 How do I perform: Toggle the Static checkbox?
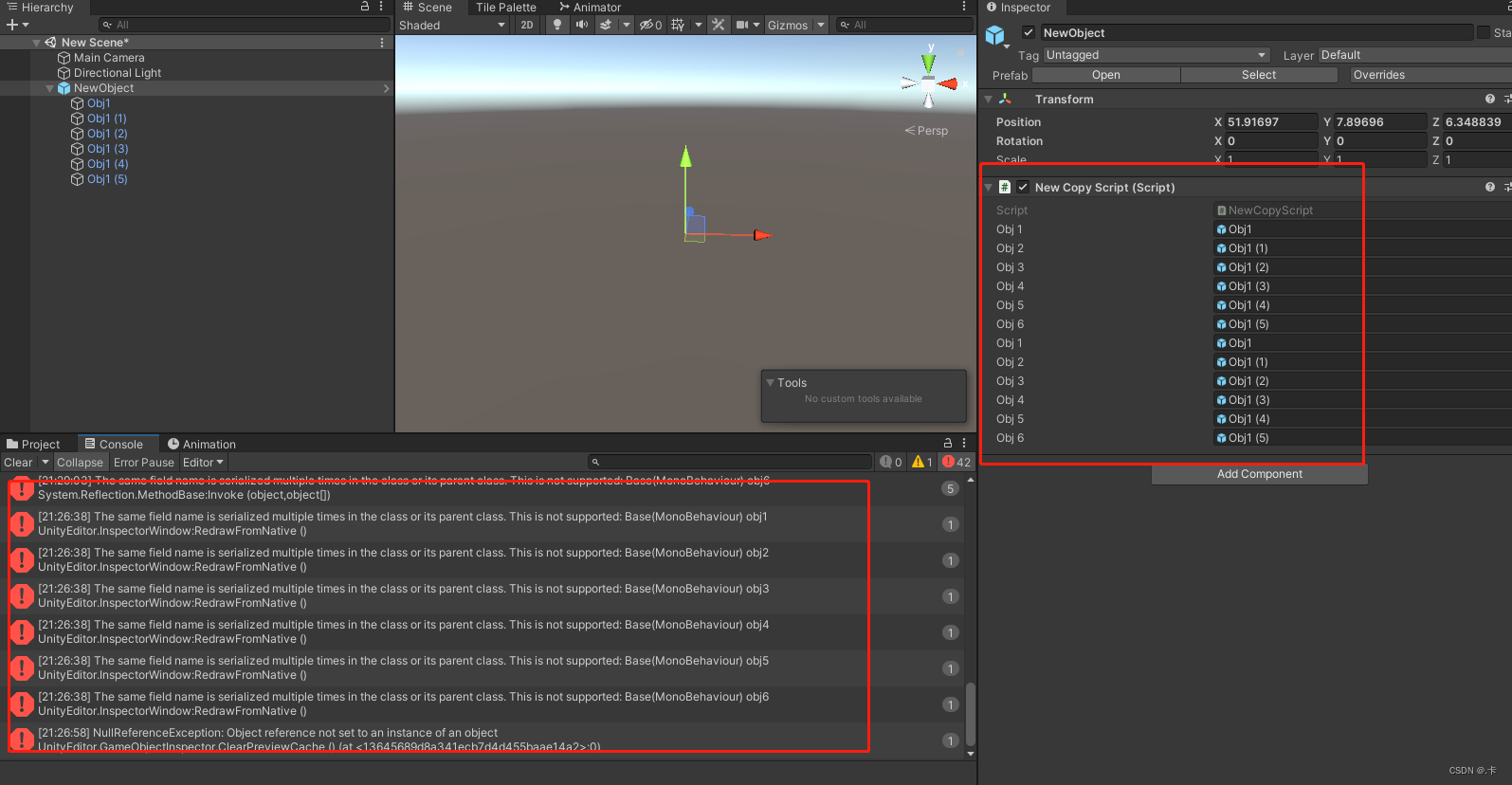point(1484,32)
